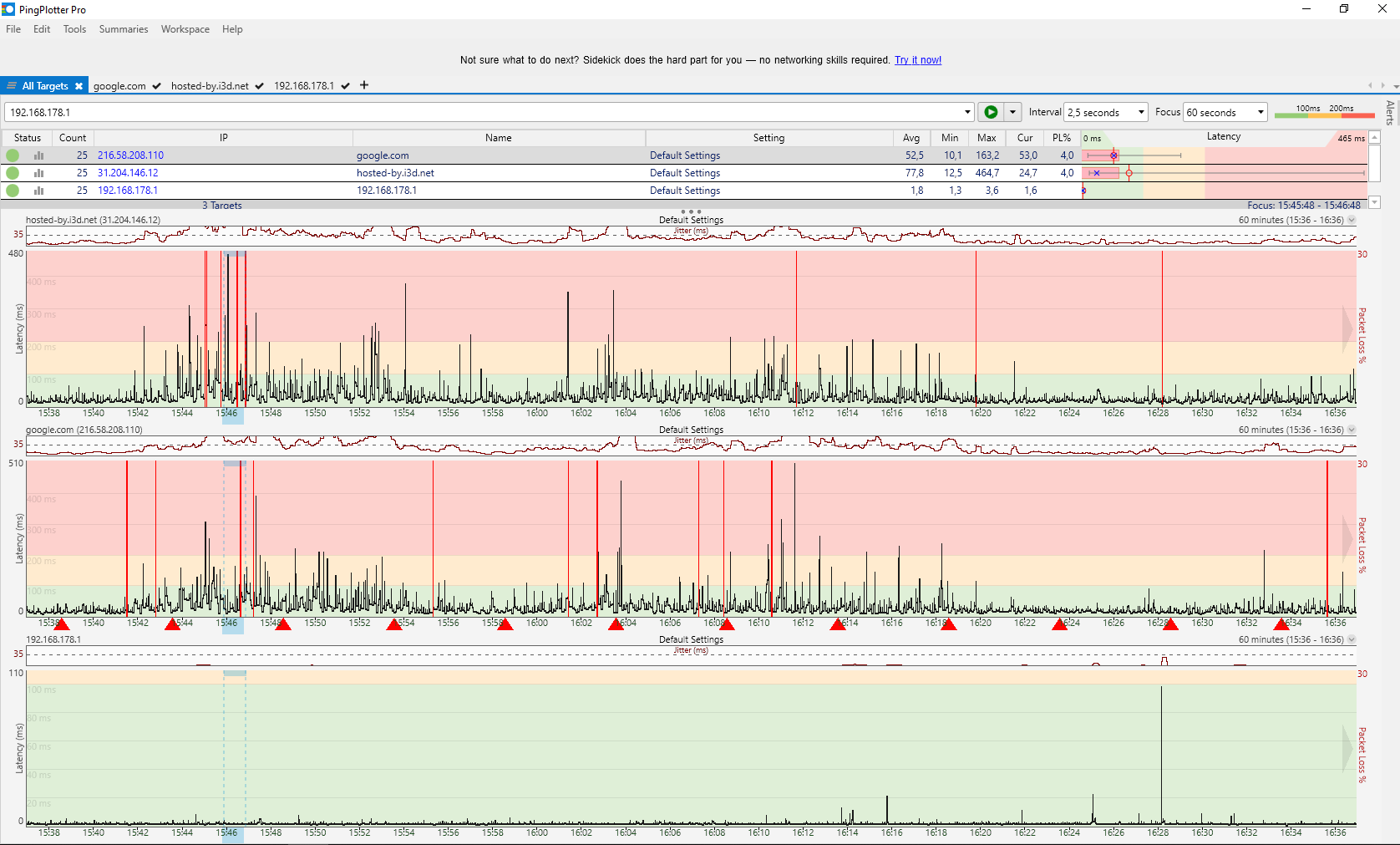The image size is (1400, 845).
Task: Click the checkmark next to the hosted-by.i3d.net tab
Action: 260,86
